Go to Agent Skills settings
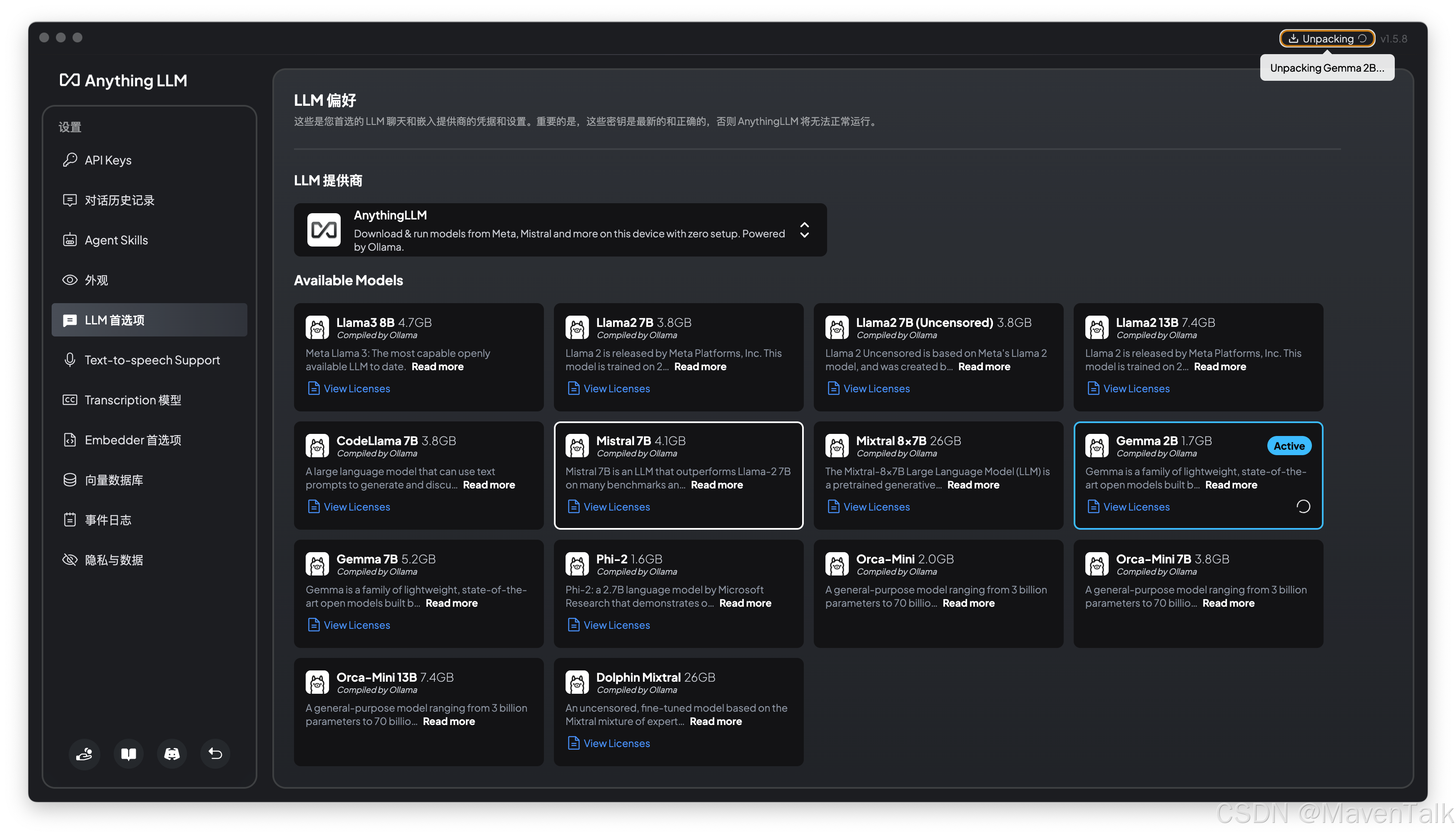Viewport: 1456px width, 837px height. pos(150,240)
